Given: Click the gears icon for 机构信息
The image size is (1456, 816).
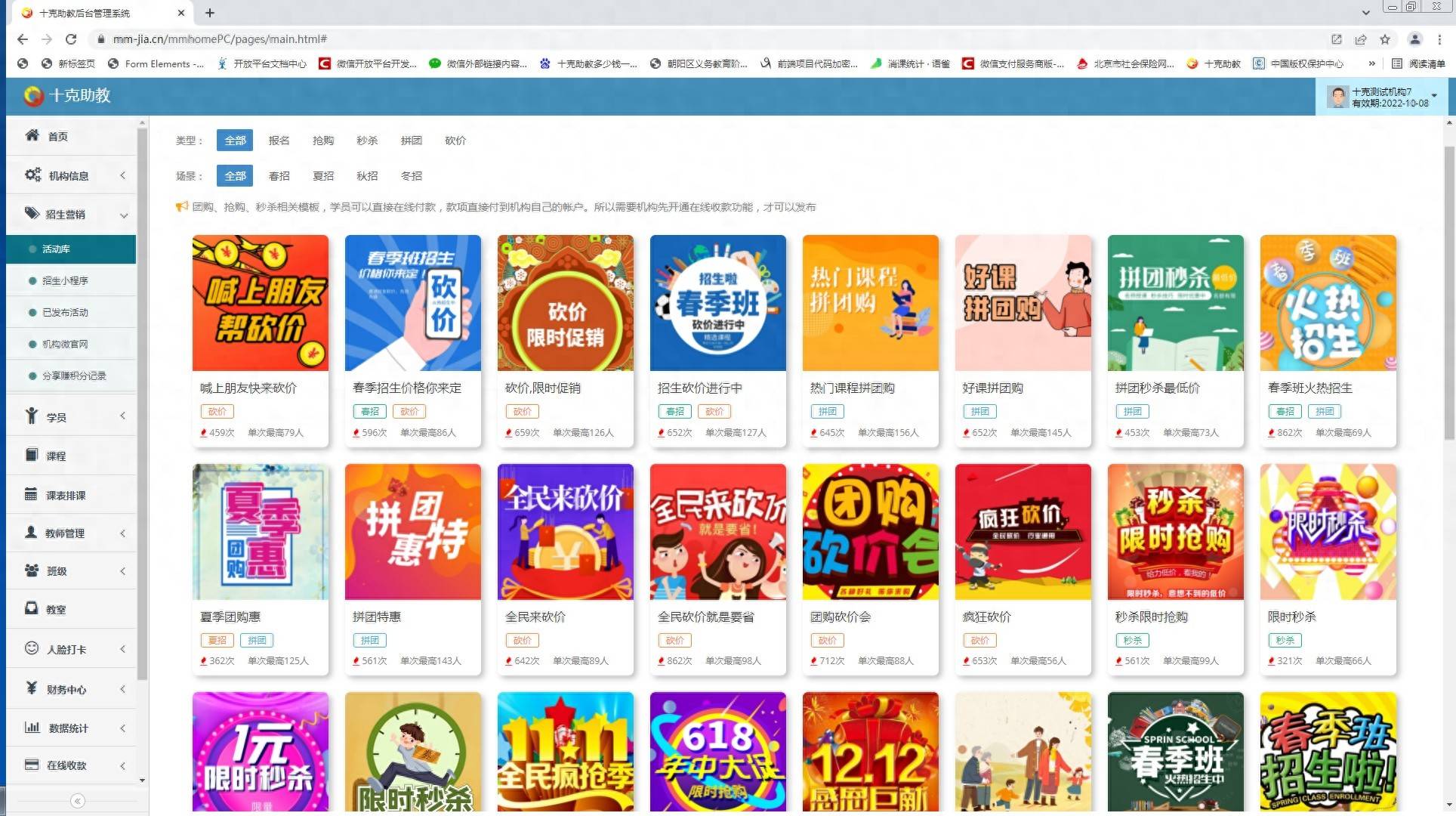Looking at the screenshot, I should (x=32, y=175).
